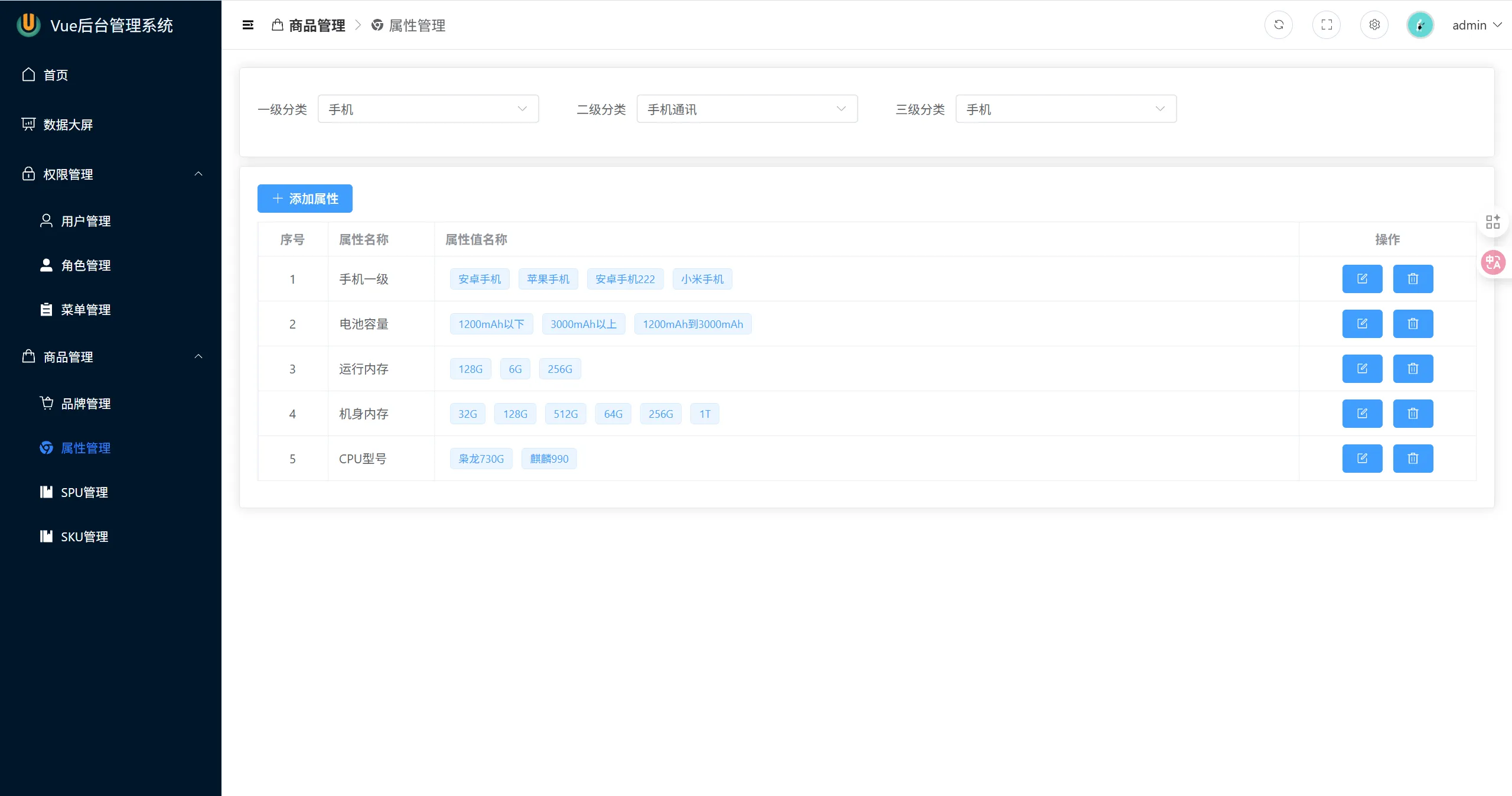The image size is (1512, 796).
Task: Open the 一级分类 dropdown
Action: pos(428,109)
